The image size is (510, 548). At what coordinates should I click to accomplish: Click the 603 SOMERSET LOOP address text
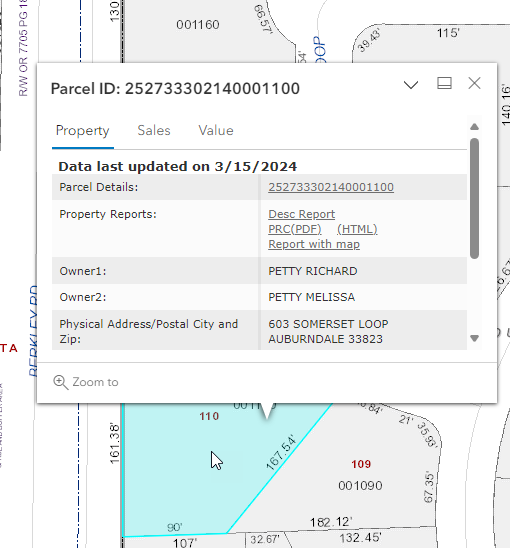click(328, 324)
